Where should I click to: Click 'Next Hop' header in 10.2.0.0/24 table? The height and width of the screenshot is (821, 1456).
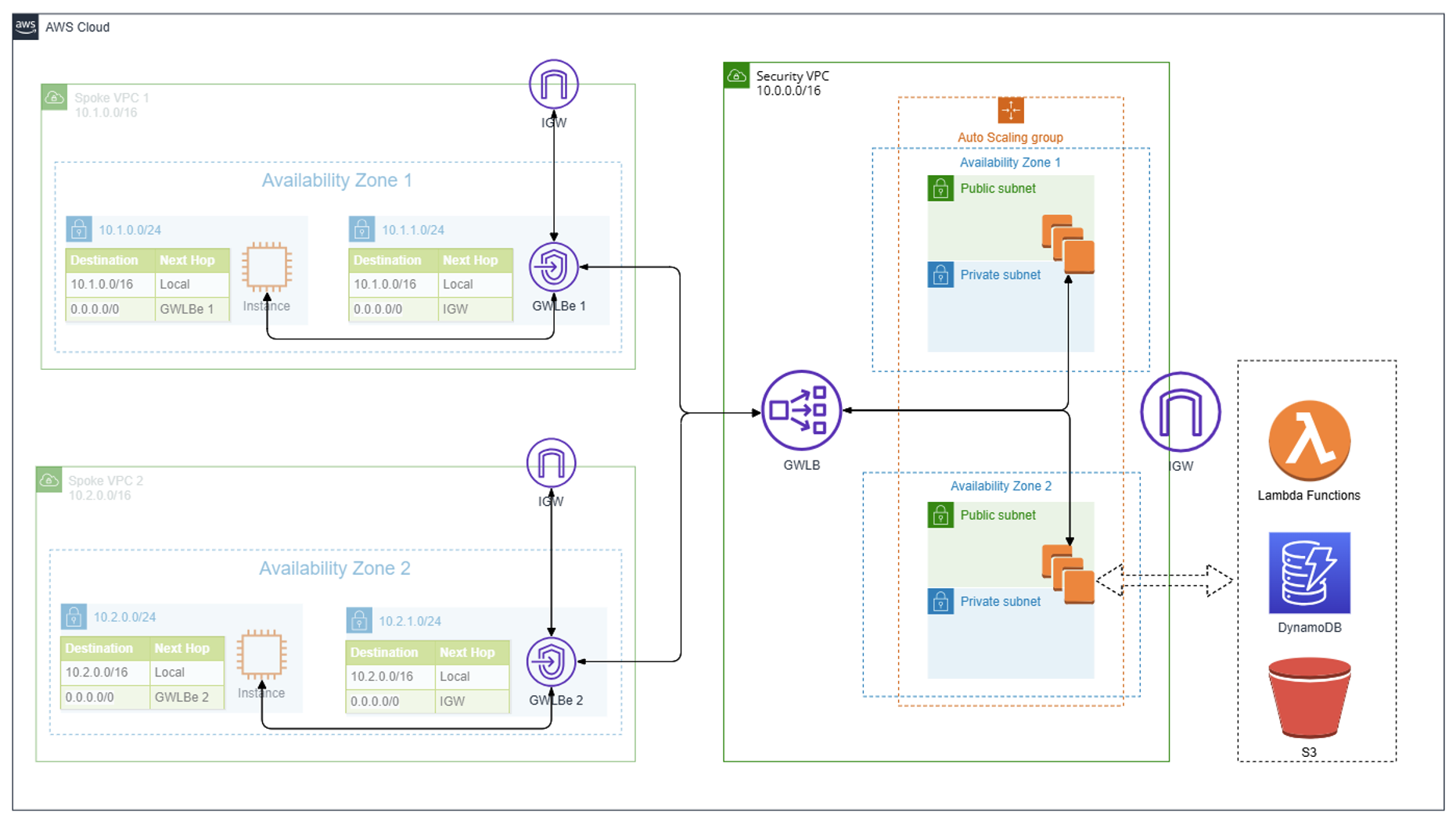point(186,648)
